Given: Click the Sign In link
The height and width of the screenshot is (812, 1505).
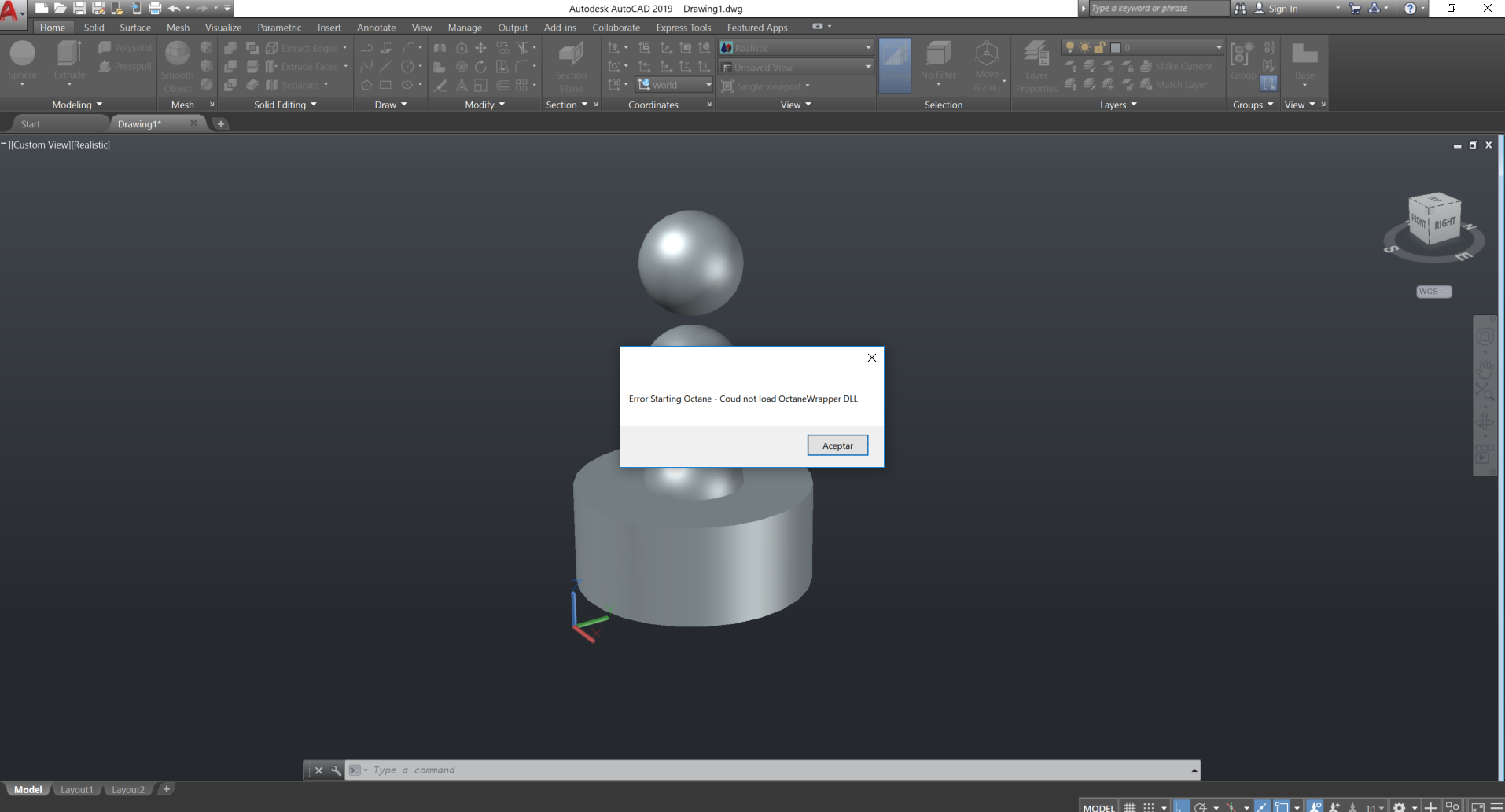Looking at the screenshot, I should click(1282, 9).
